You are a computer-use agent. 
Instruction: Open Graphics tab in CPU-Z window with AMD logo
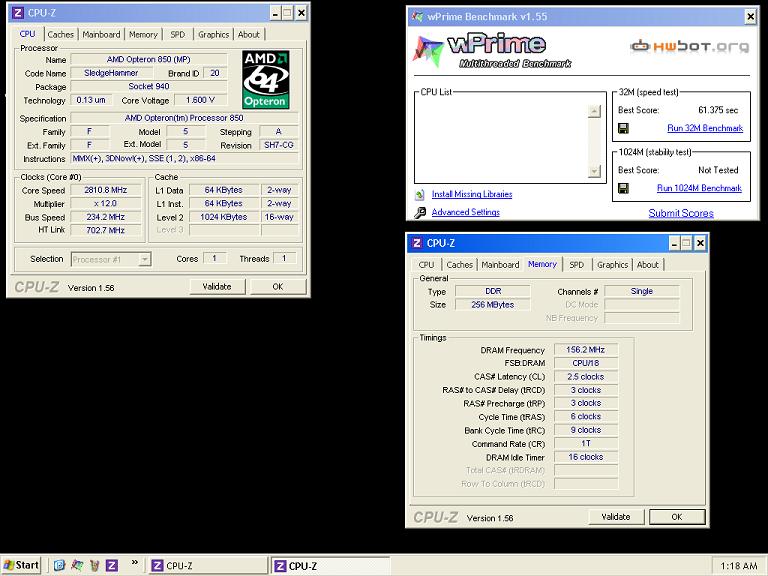click(x=214, y=34)
